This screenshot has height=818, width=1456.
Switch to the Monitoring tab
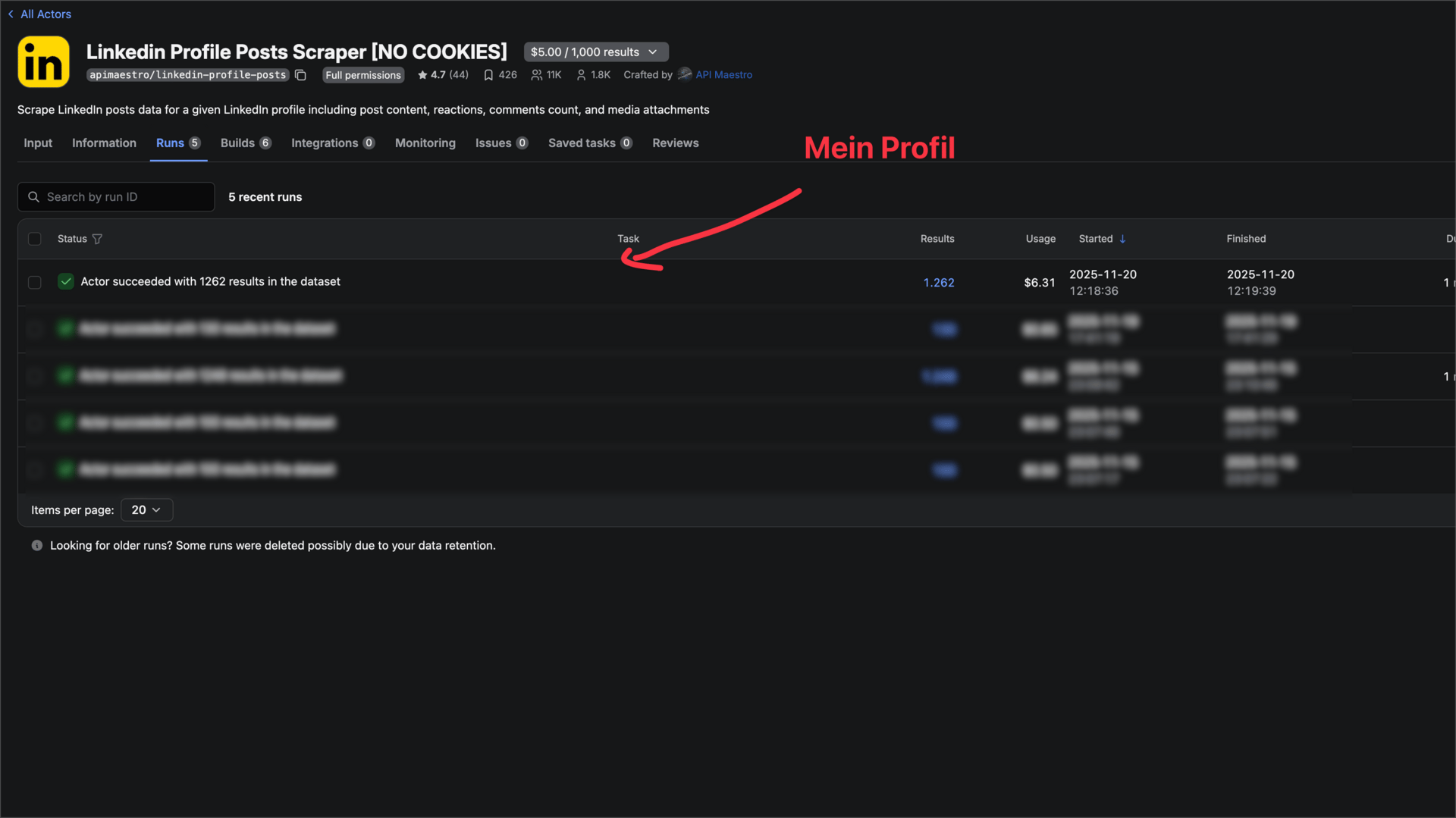click(425, 143)
